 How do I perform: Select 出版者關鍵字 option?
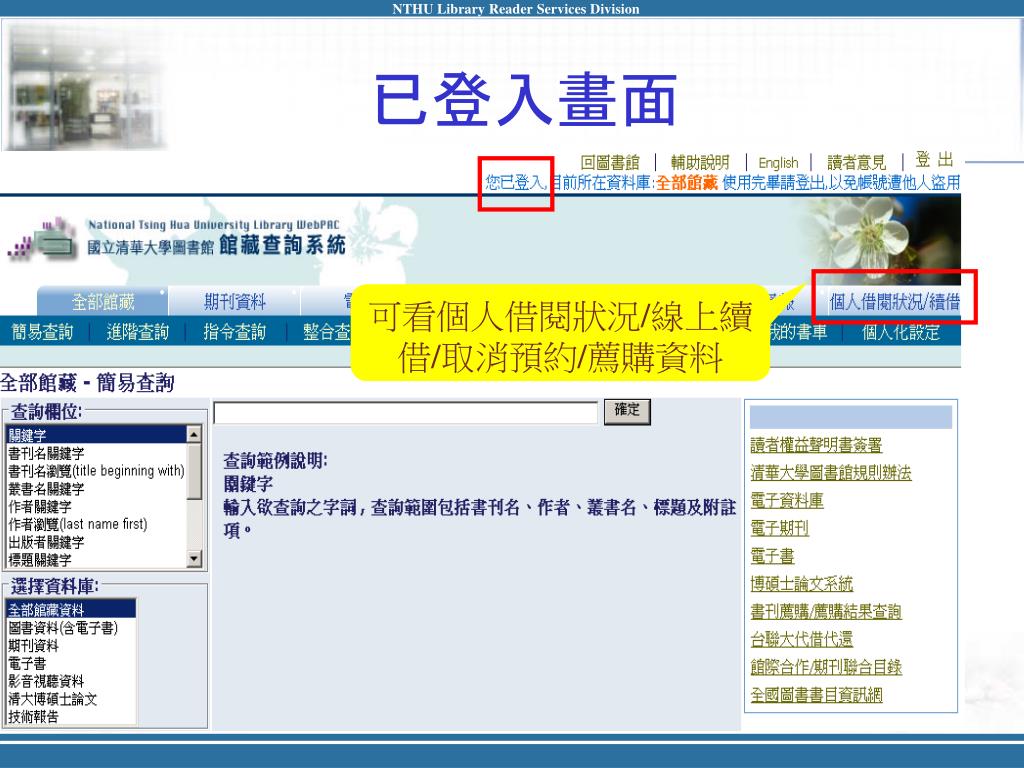coord(97,542)
